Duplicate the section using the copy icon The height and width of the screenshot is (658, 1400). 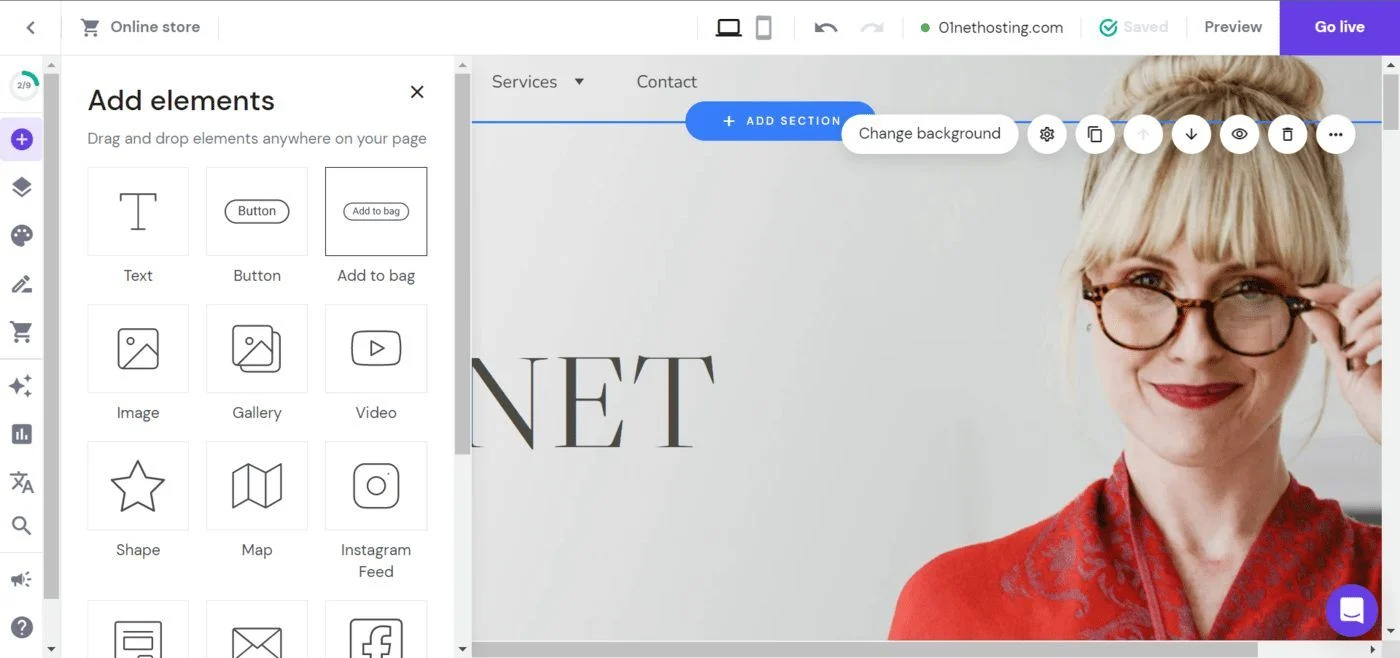[x=1094, y=133]
